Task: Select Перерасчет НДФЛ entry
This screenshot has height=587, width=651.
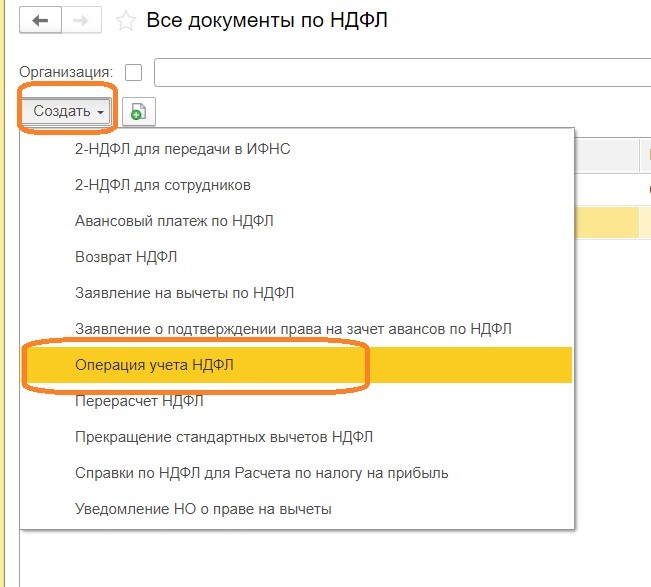Action: (297, 401)
